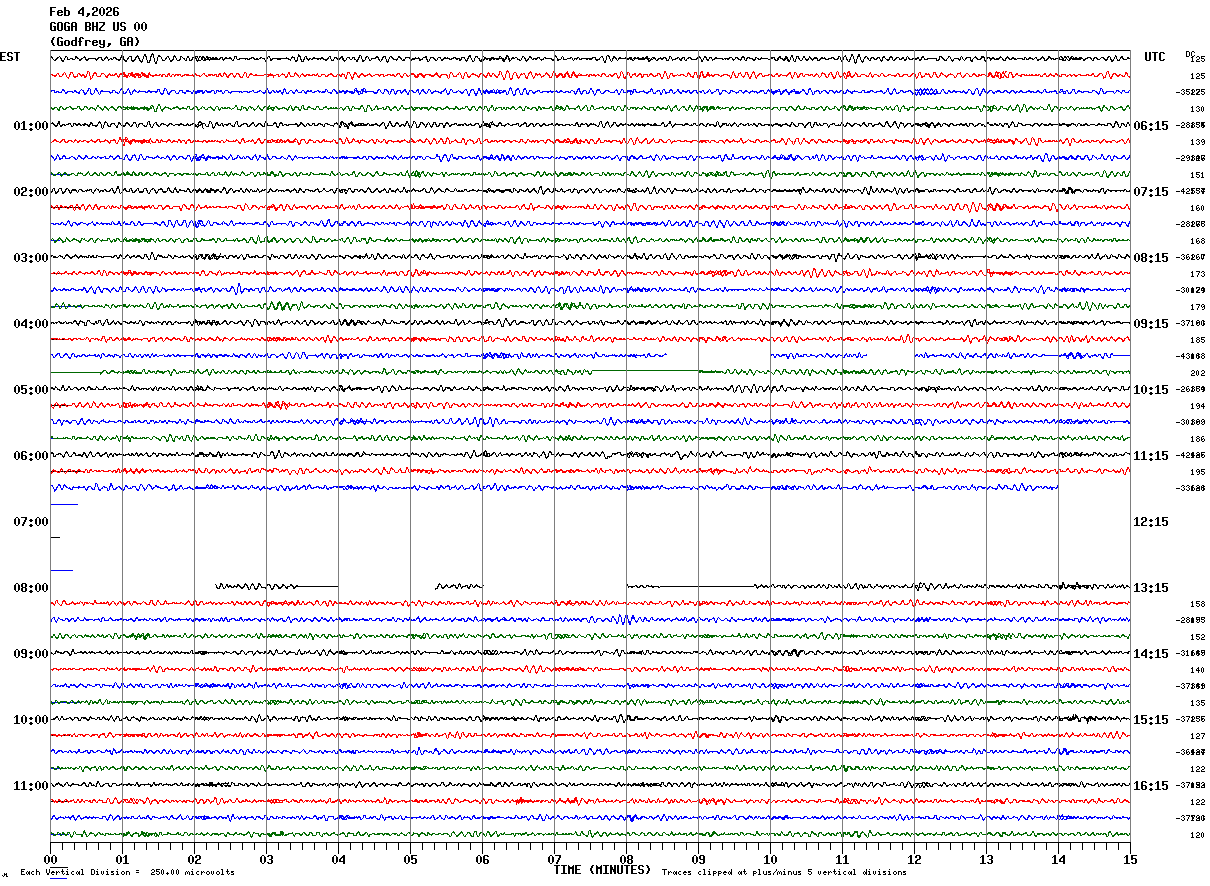The image size is (1210, 886).
Task: Click the DC value 168 in right column
Action: pyautogui.click(x=1197, y=241)
